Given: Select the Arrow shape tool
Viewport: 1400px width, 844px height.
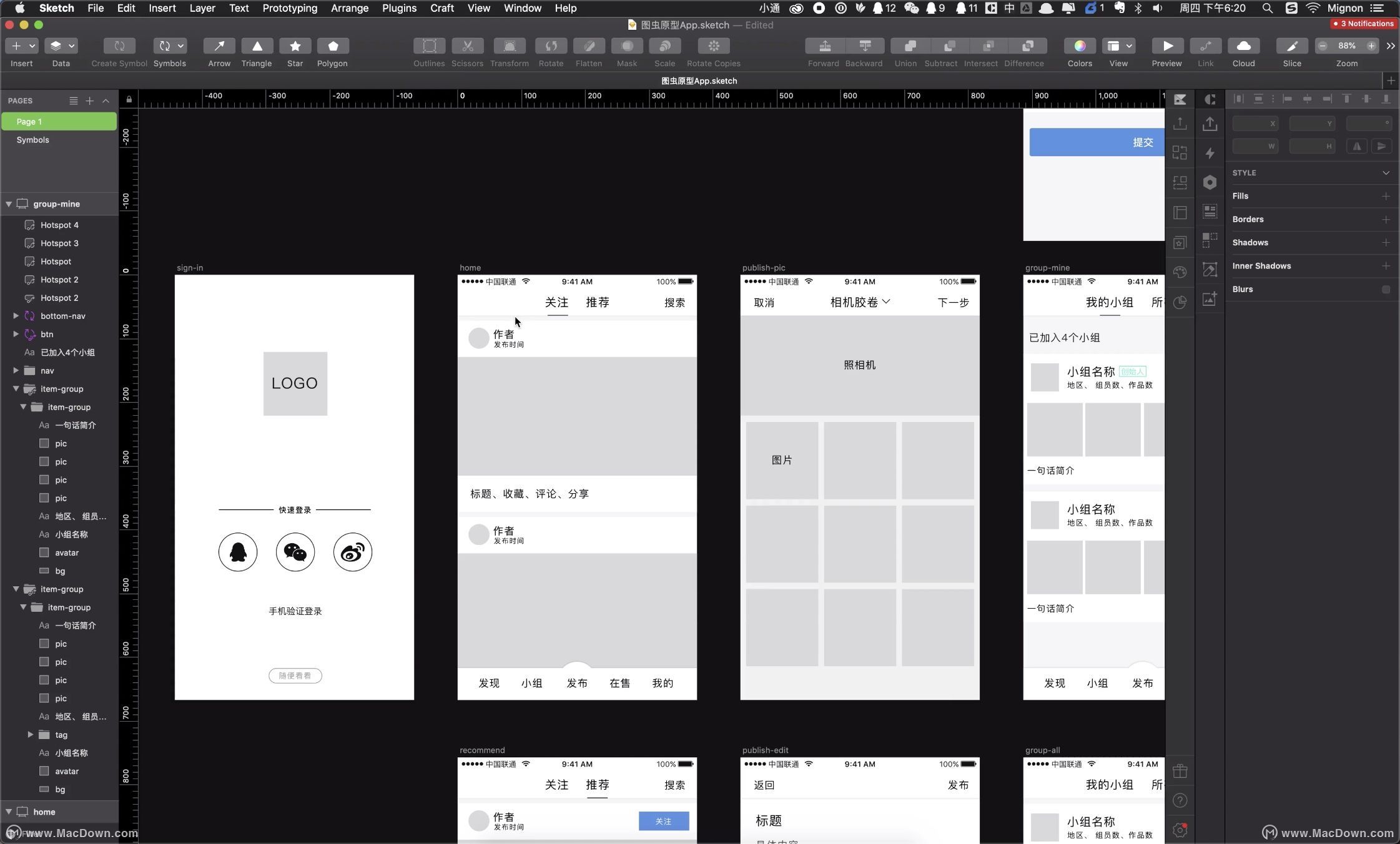Looking at the screenshot, I should (219, 46).
